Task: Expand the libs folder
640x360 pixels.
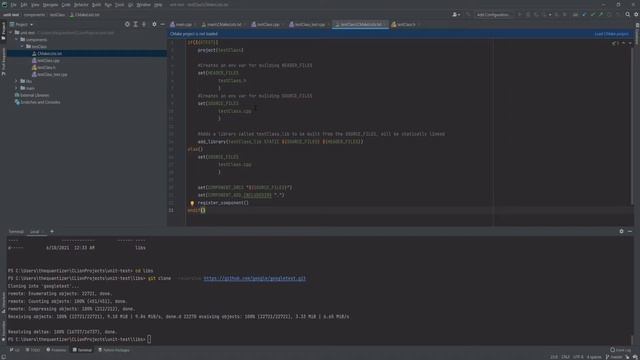Action: pos(16,81)
